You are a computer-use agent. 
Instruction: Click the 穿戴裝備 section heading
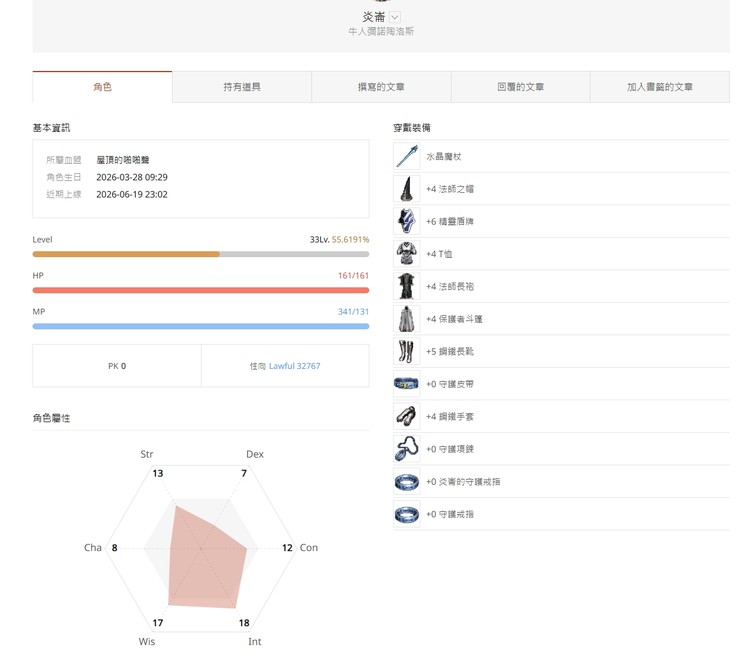pyautogui.click(x=412, y=128)
